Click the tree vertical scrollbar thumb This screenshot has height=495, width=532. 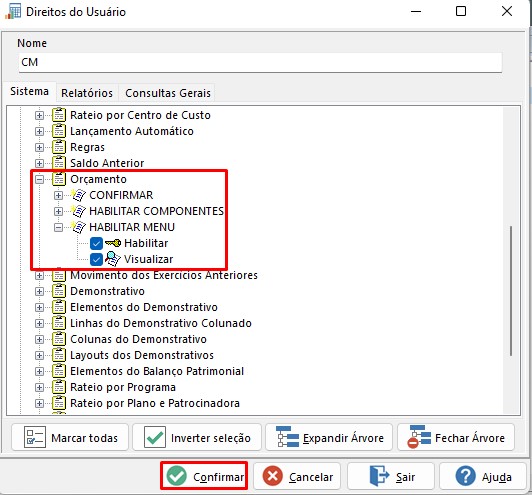(511, 291)
